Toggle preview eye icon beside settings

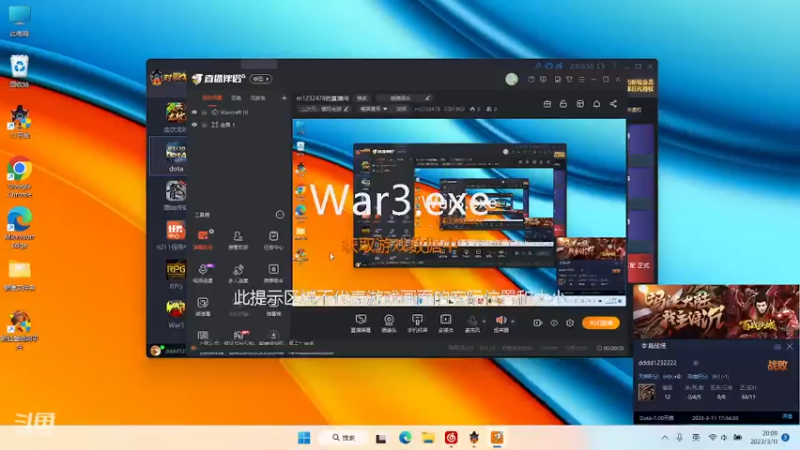[554, 323]
